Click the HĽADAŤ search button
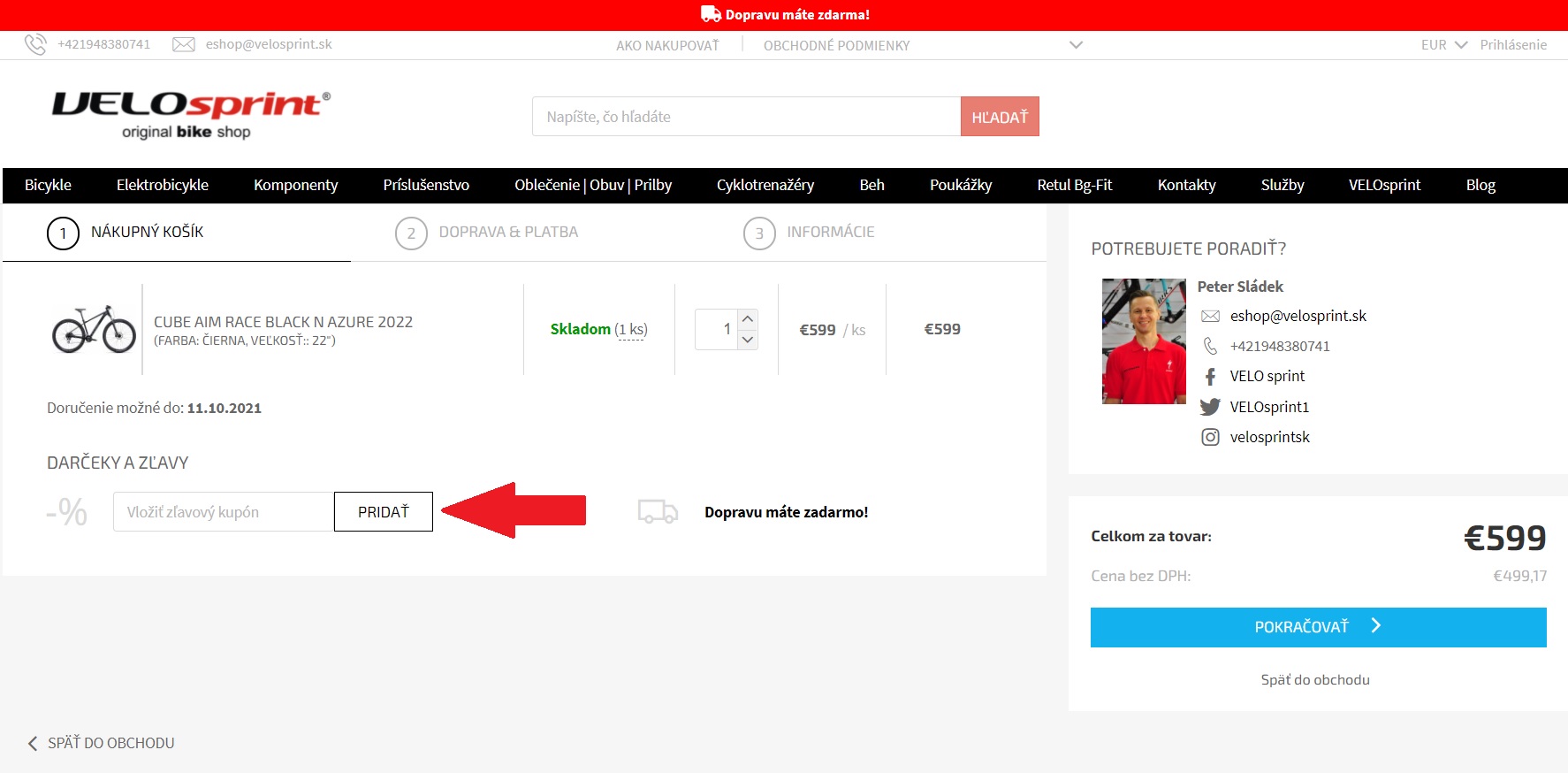1568x773 pixels. pyautogui.click(x=1000, y=117)
